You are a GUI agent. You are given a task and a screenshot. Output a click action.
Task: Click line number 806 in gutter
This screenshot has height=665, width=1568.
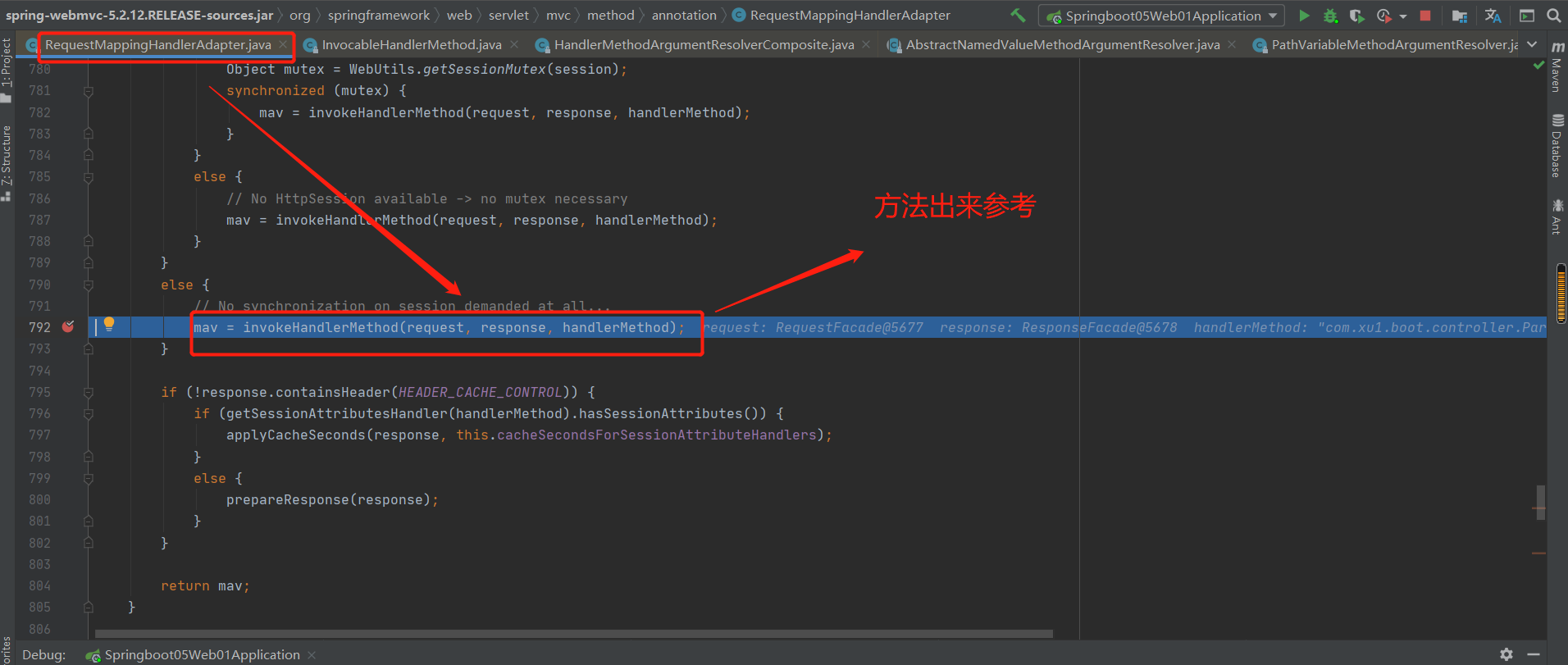[x=39, y=629]
